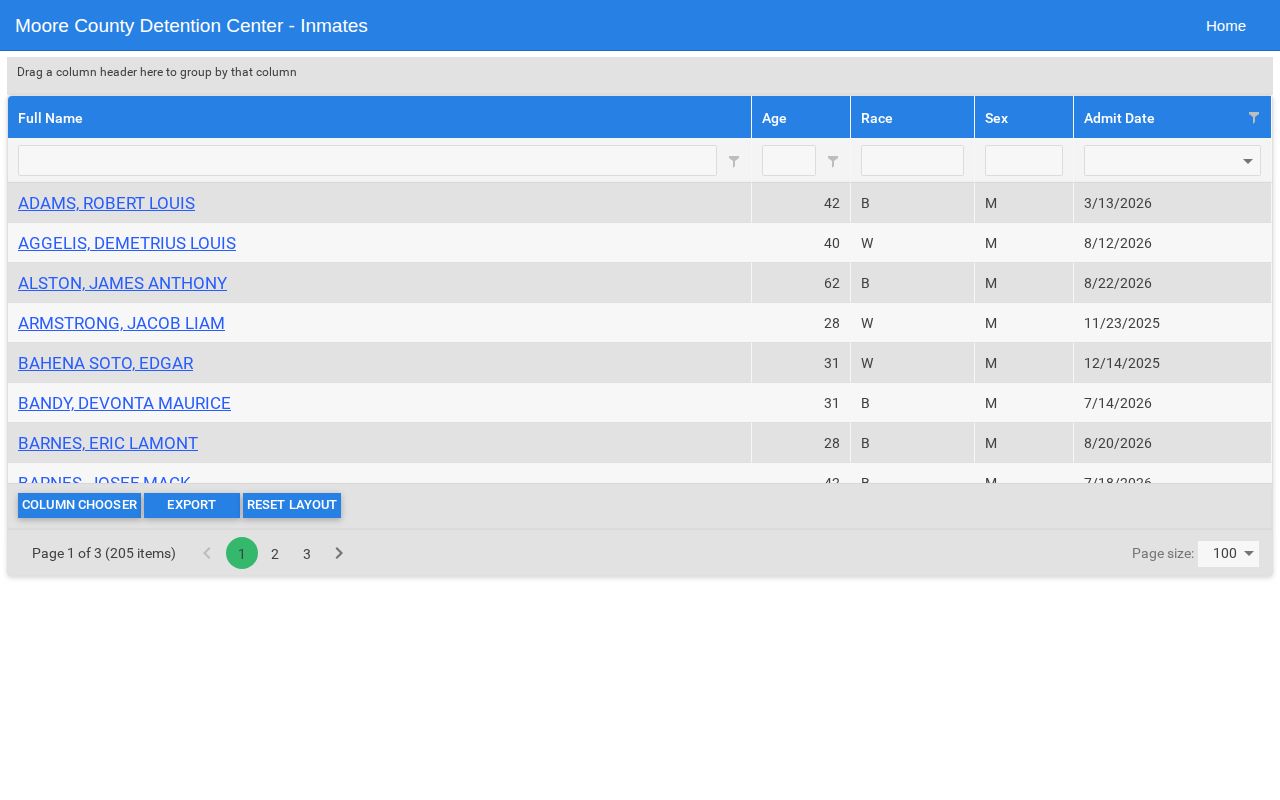Click the Home menu item
This screenshot has height=800, width=1280.
click(x=1226, y=26)
